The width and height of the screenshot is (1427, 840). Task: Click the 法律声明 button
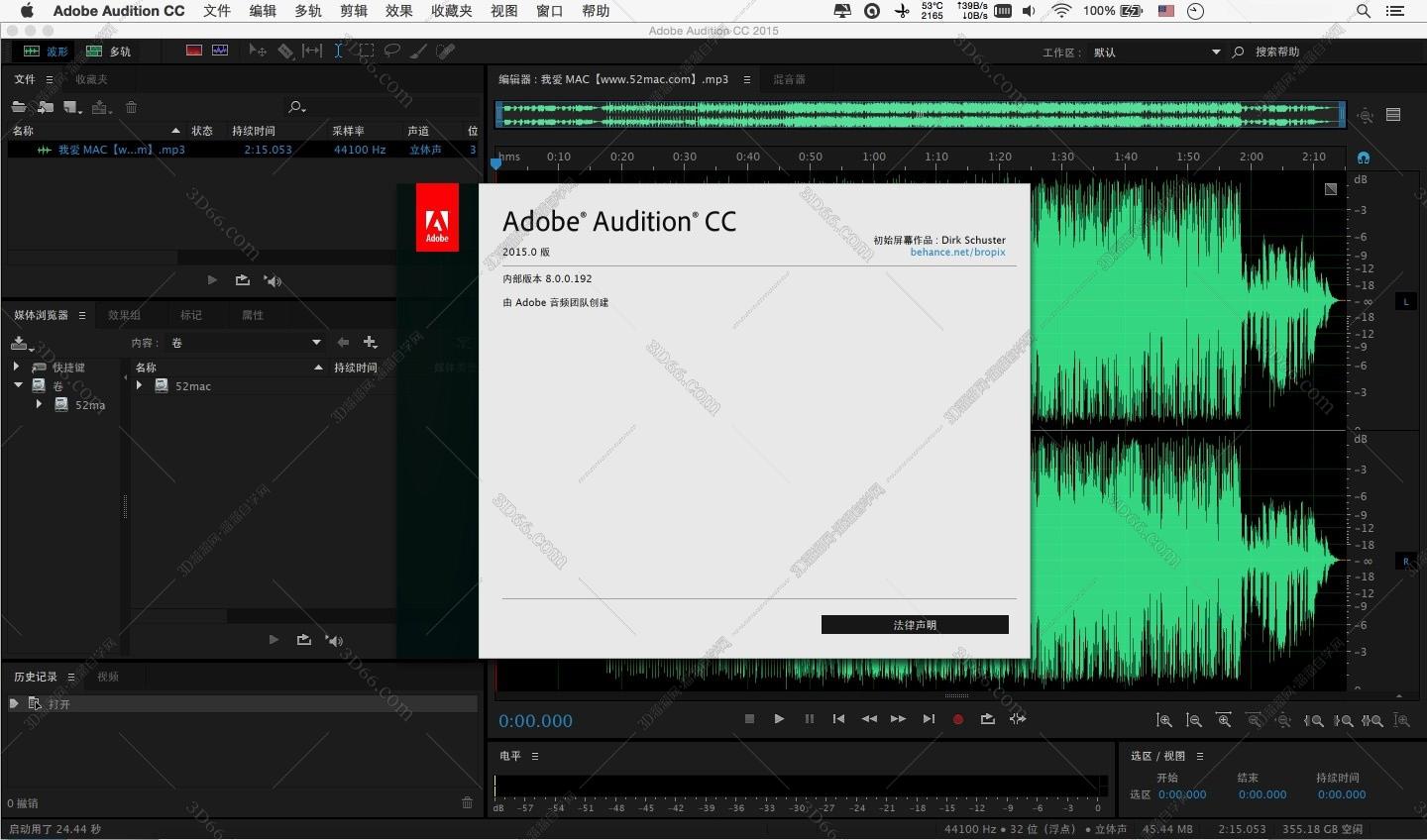914,625
